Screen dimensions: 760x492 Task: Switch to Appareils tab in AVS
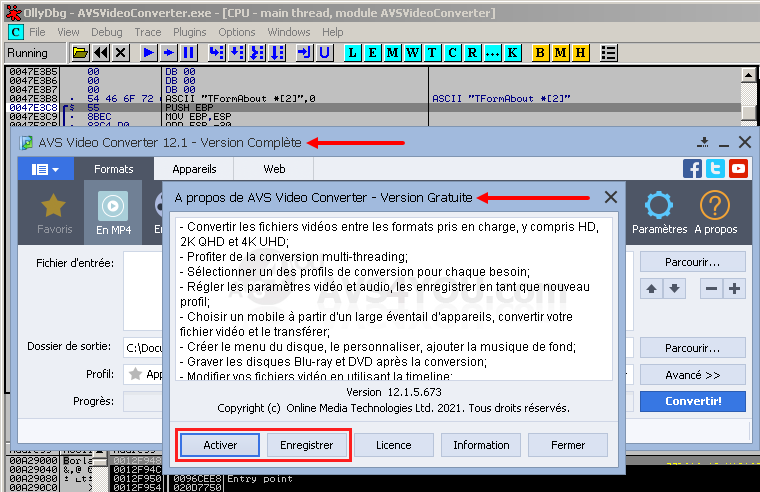coord(194,169)
